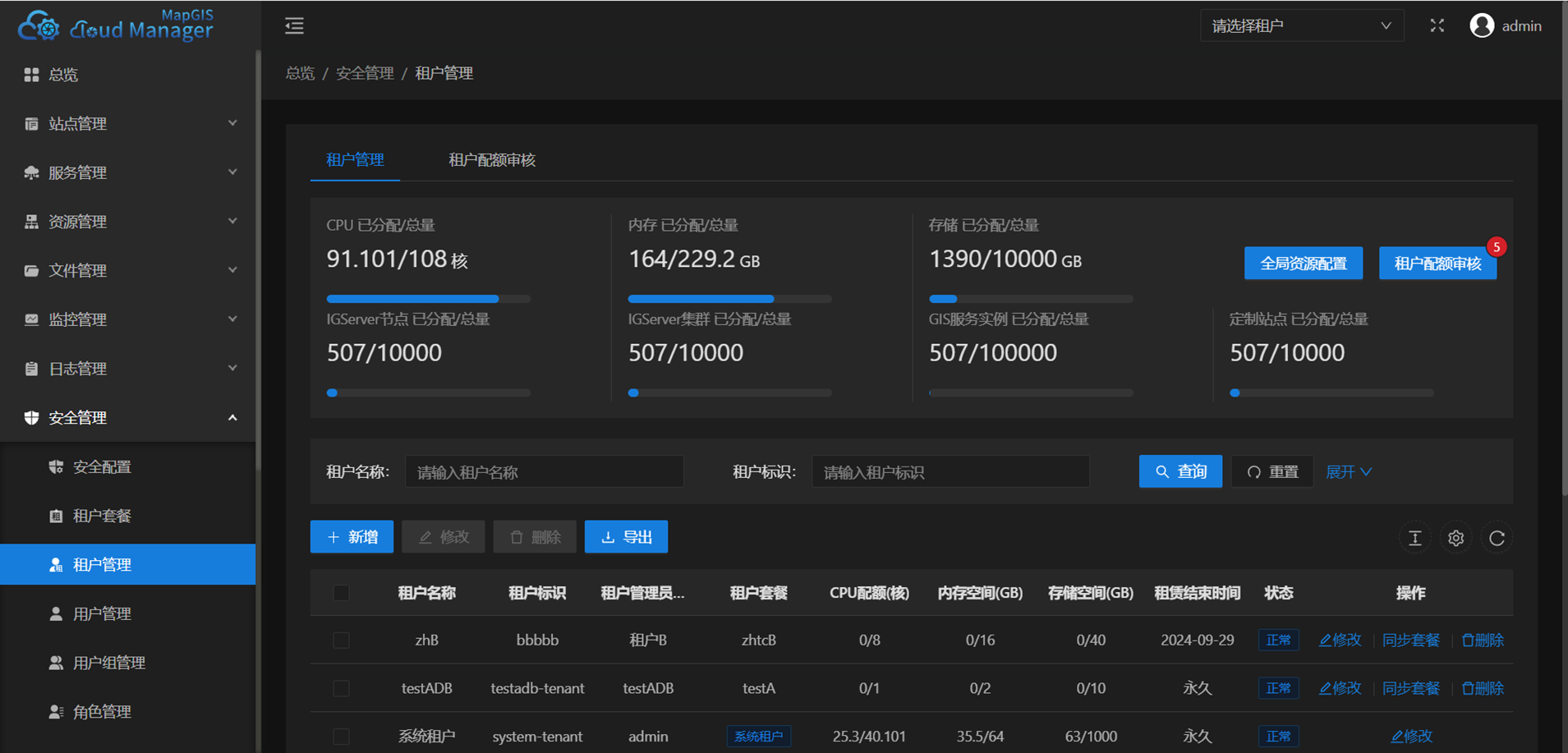Click the 全局资源配置 button
The image size is (1568, 753).
1303,263
